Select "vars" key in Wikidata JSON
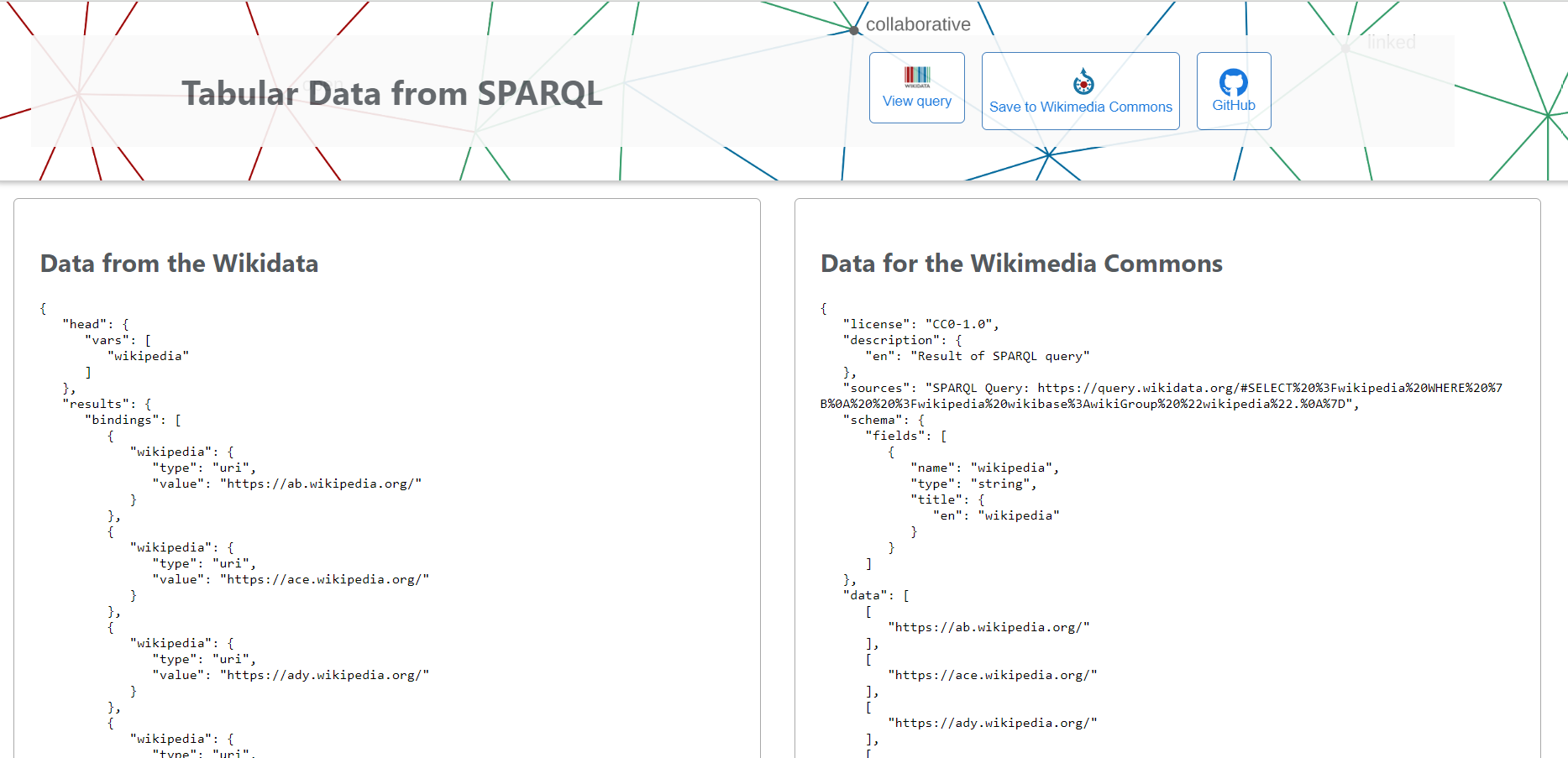 pyautogui.click(x=108, y=340)
